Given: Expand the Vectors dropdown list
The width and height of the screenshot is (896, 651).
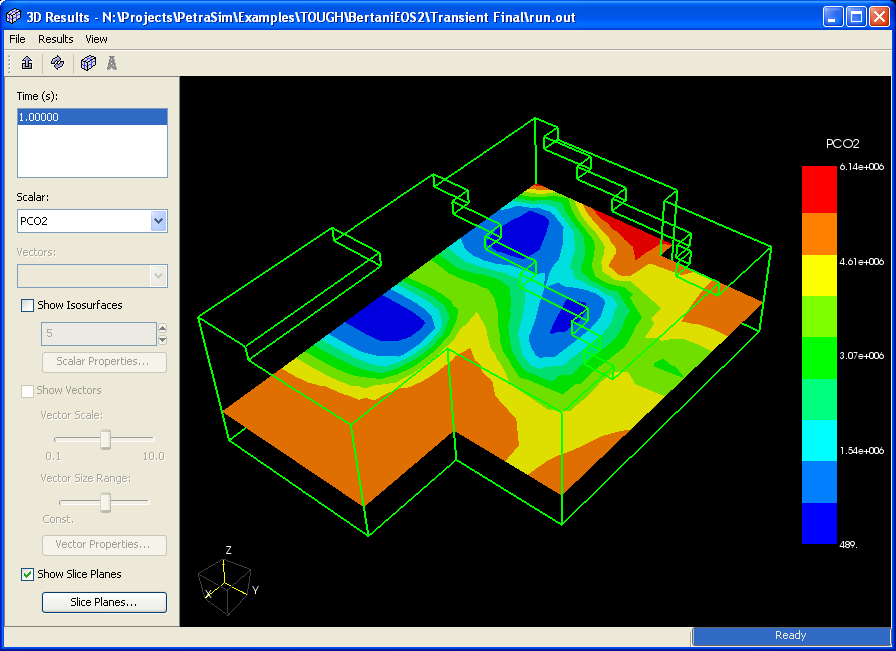Looking at the screenshot, I should click(158, 276).
